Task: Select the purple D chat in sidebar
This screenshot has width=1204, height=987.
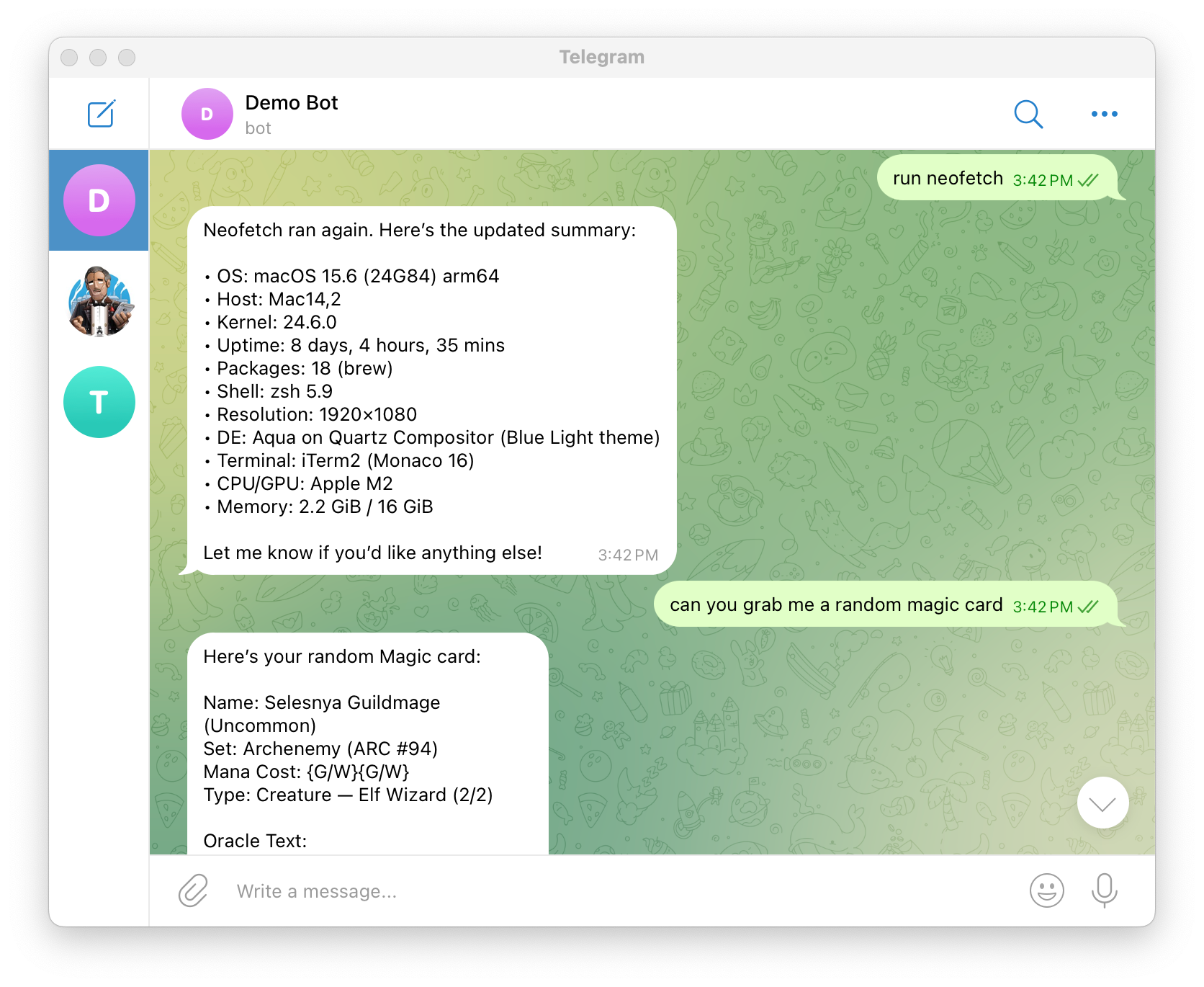Action: click(x=99, y=200)
